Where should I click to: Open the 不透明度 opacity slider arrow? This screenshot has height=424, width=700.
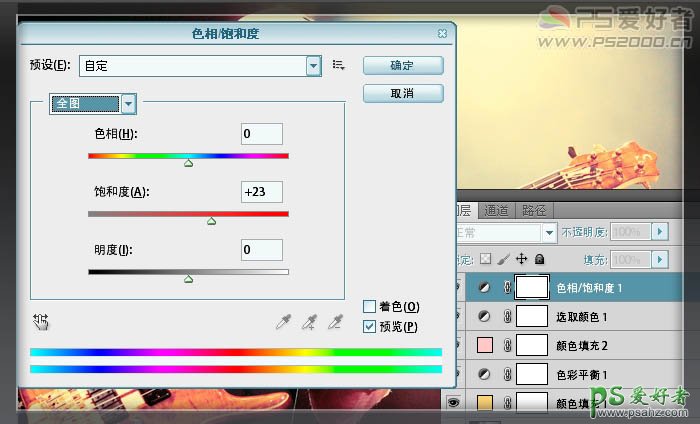659,232
